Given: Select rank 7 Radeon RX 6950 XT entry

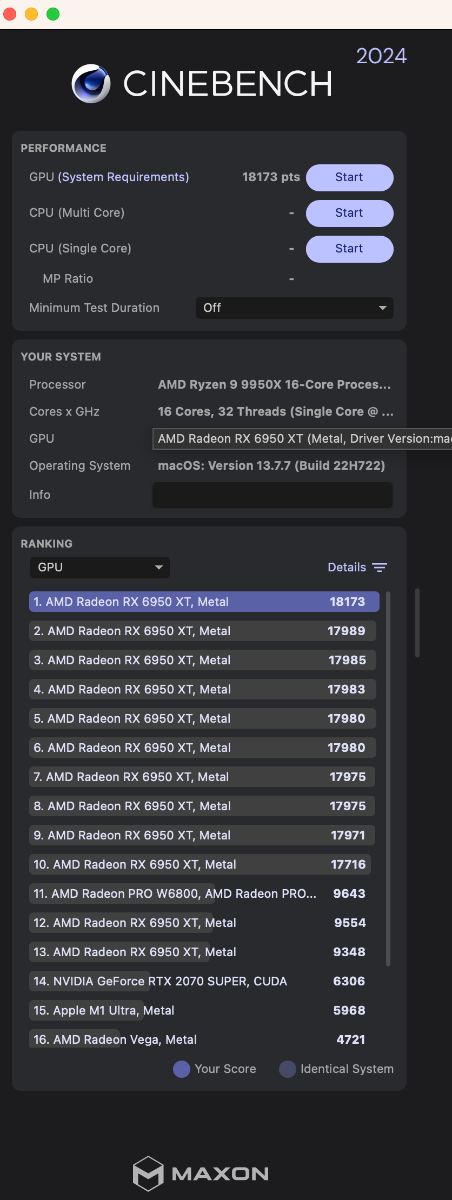Looking at the screenshot, I should pos(204,777).
